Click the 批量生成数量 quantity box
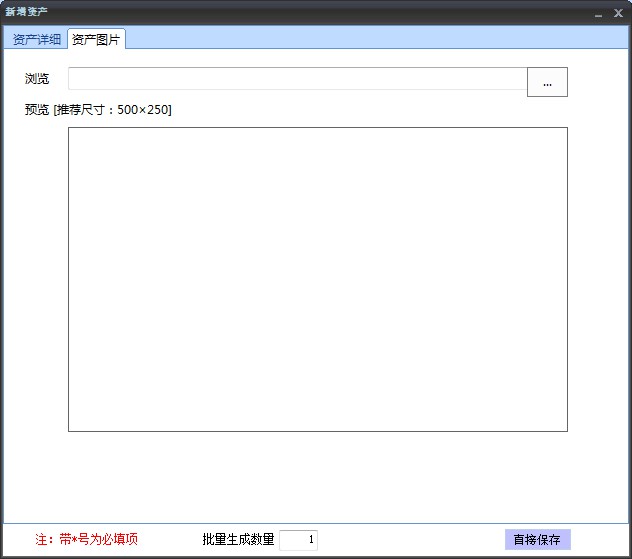Screen dimensions: 632x559 299,540
